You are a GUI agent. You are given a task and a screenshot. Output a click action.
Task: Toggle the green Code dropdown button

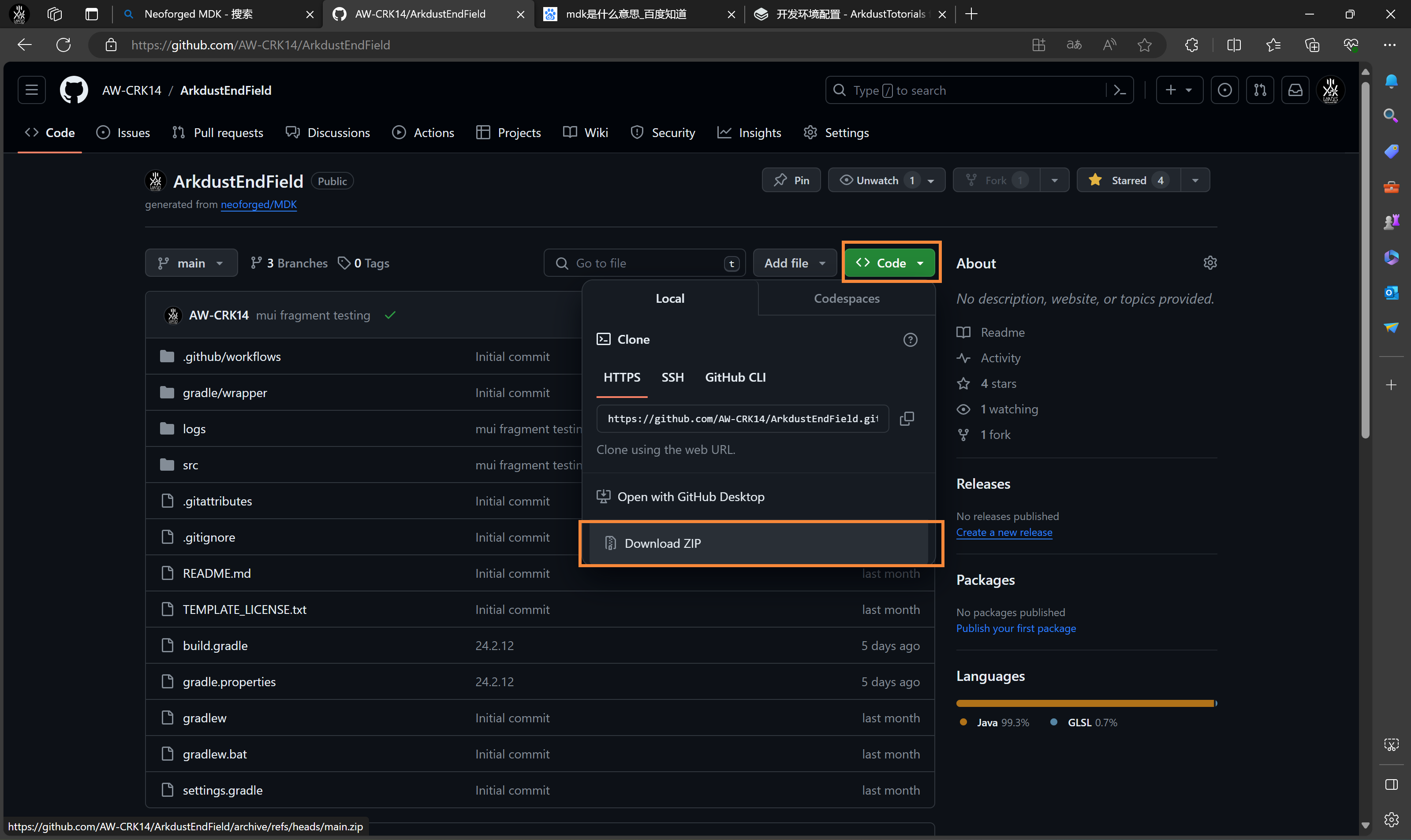889,263
